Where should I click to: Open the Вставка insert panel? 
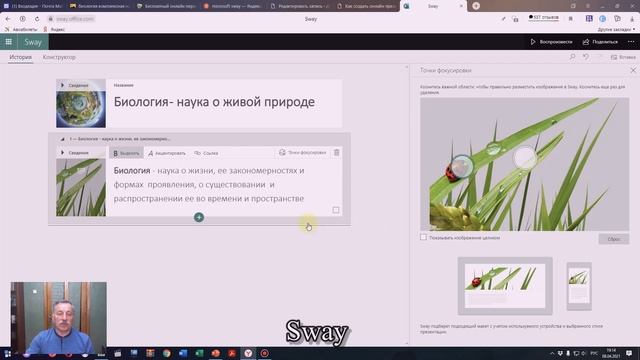[623, 57]
